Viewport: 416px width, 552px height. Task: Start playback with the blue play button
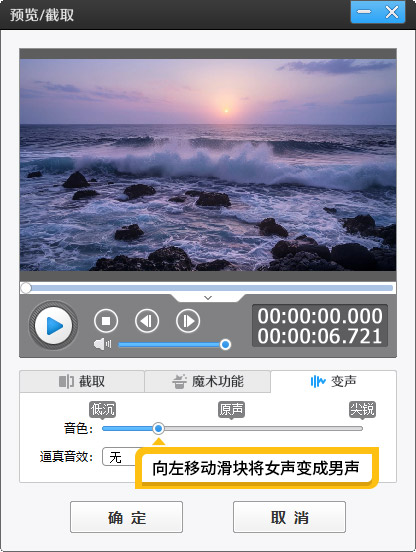(53, 325)
